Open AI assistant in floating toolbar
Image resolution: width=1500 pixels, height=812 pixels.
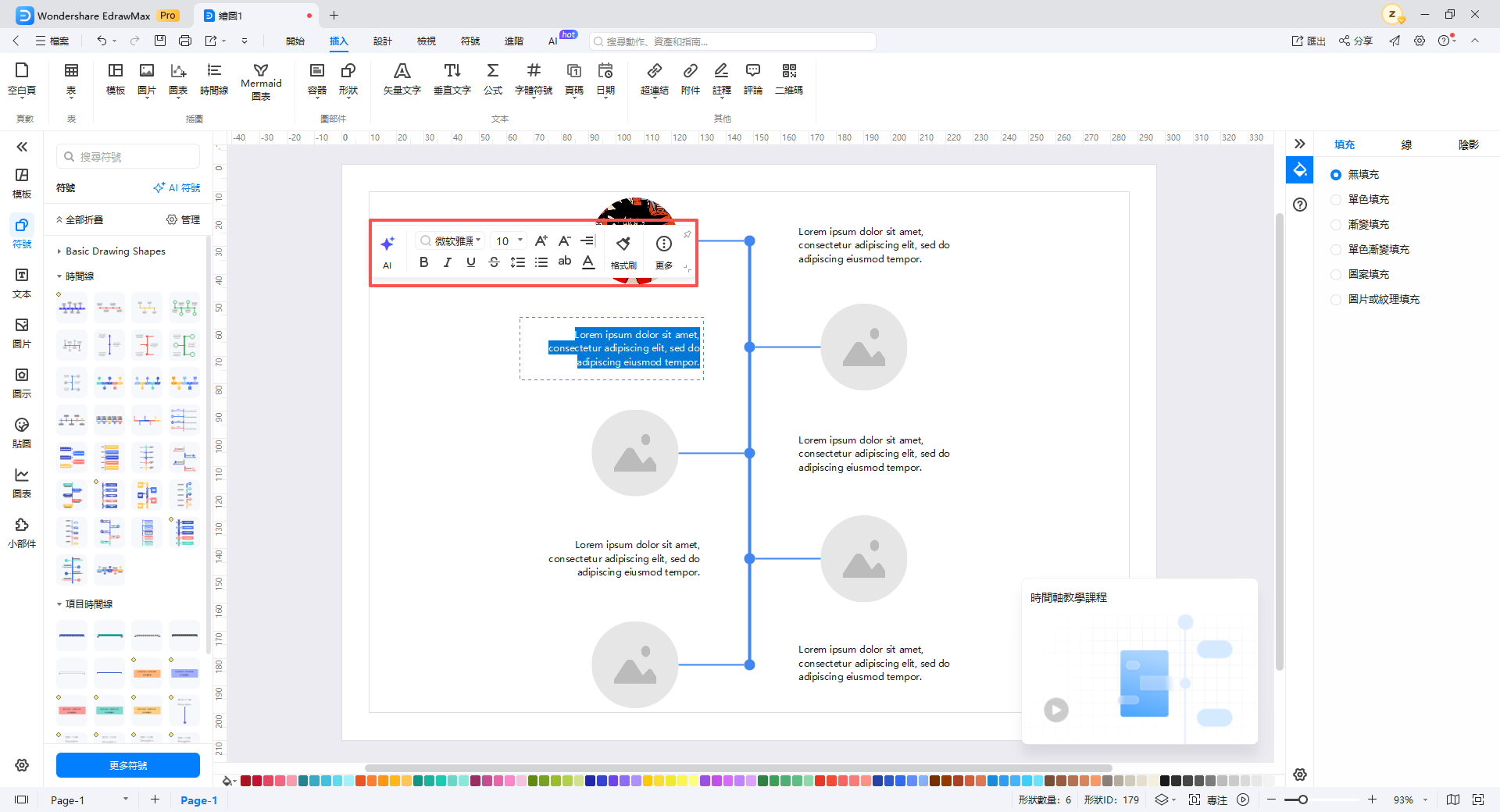pyautogui.click(x=387, y=252)
